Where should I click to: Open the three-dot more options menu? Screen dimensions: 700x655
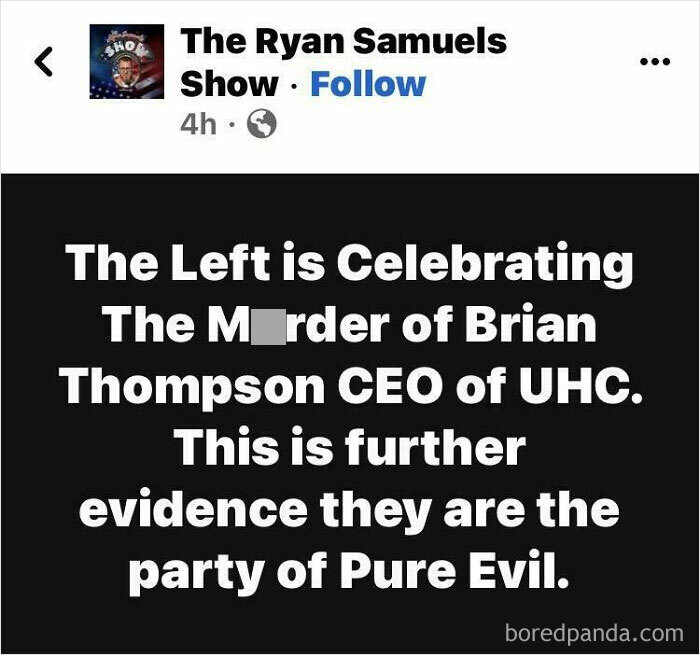(x=655, y=62)
